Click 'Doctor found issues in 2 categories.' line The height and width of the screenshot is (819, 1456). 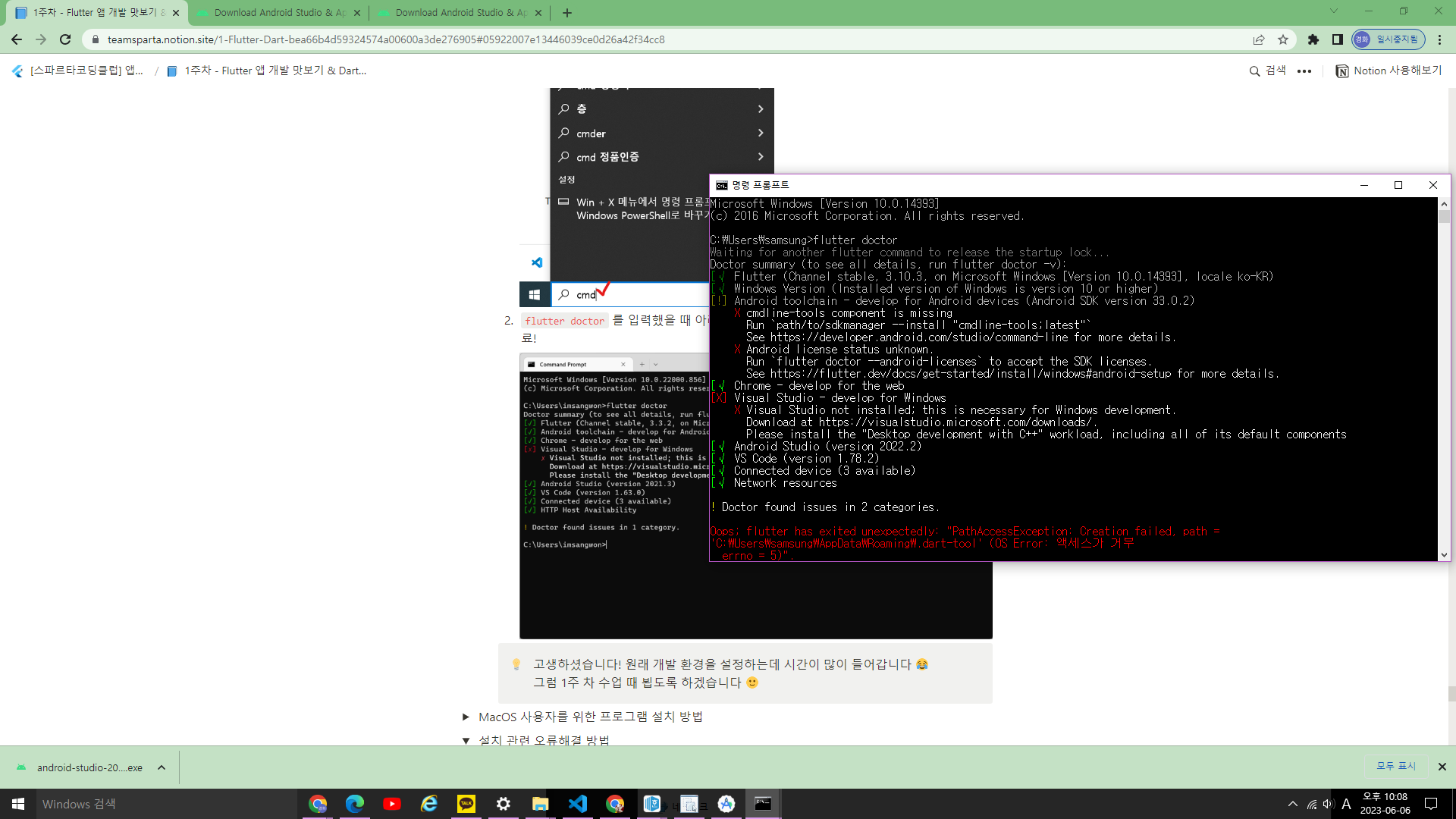825,507
